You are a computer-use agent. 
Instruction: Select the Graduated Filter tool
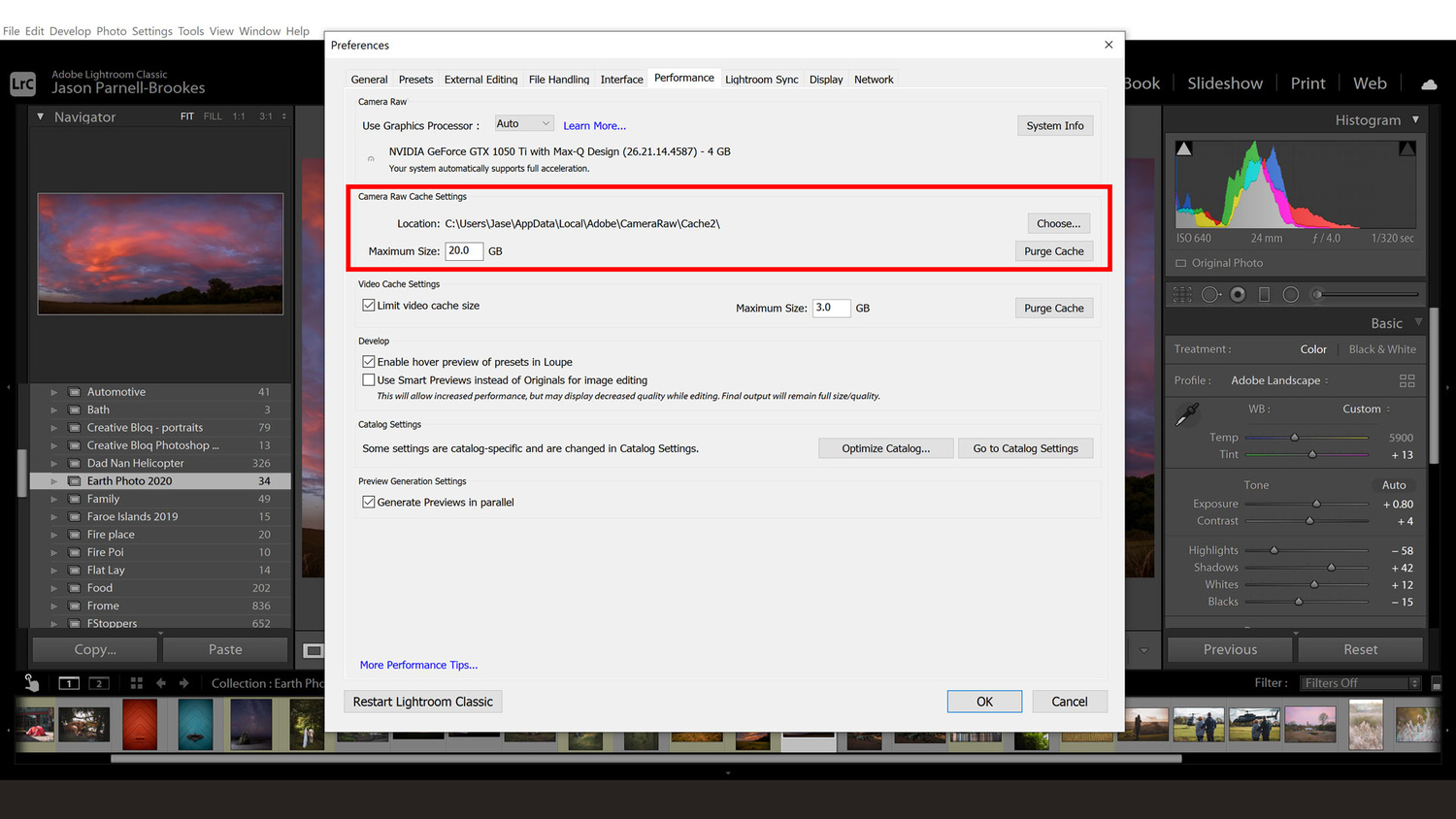pyautogui.click(x=1262, y=293)
